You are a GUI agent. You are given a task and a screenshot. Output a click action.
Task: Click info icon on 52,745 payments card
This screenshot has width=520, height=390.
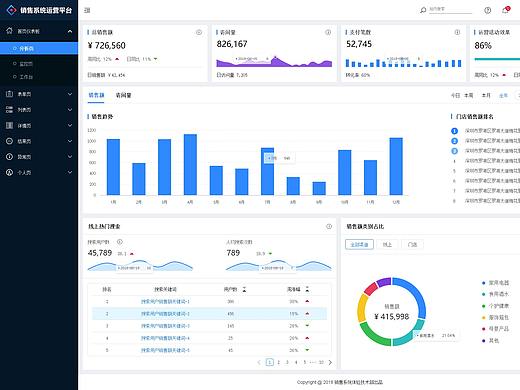coord(457,32)
